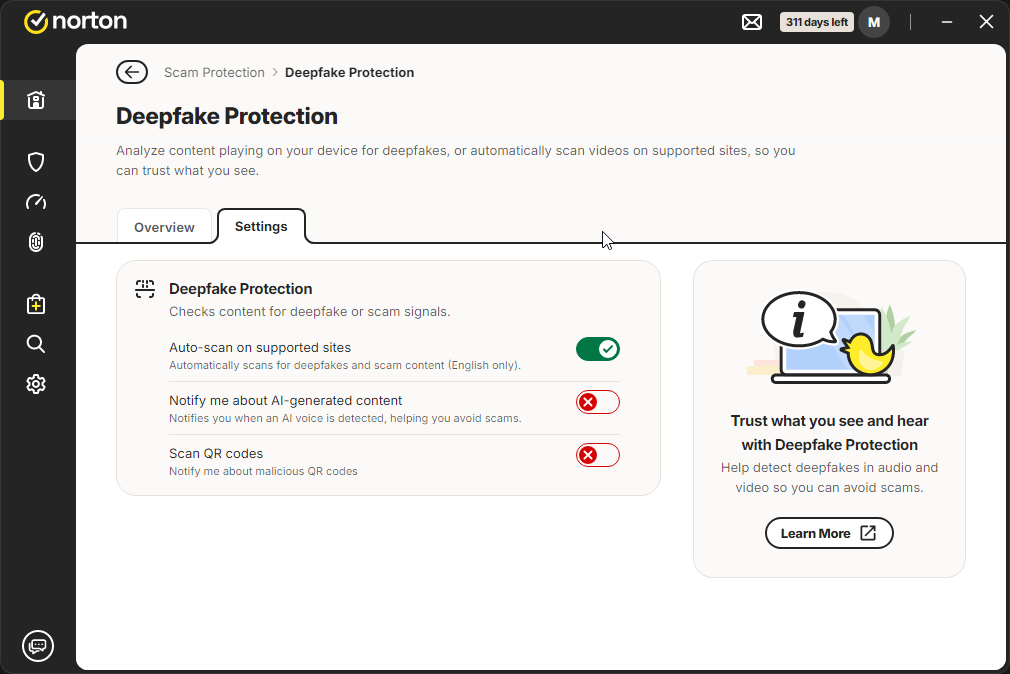Open the chat assistant icon at bottom-left
The width and height of the screenshot is (1010, 674).
click(x=38, y=646)
